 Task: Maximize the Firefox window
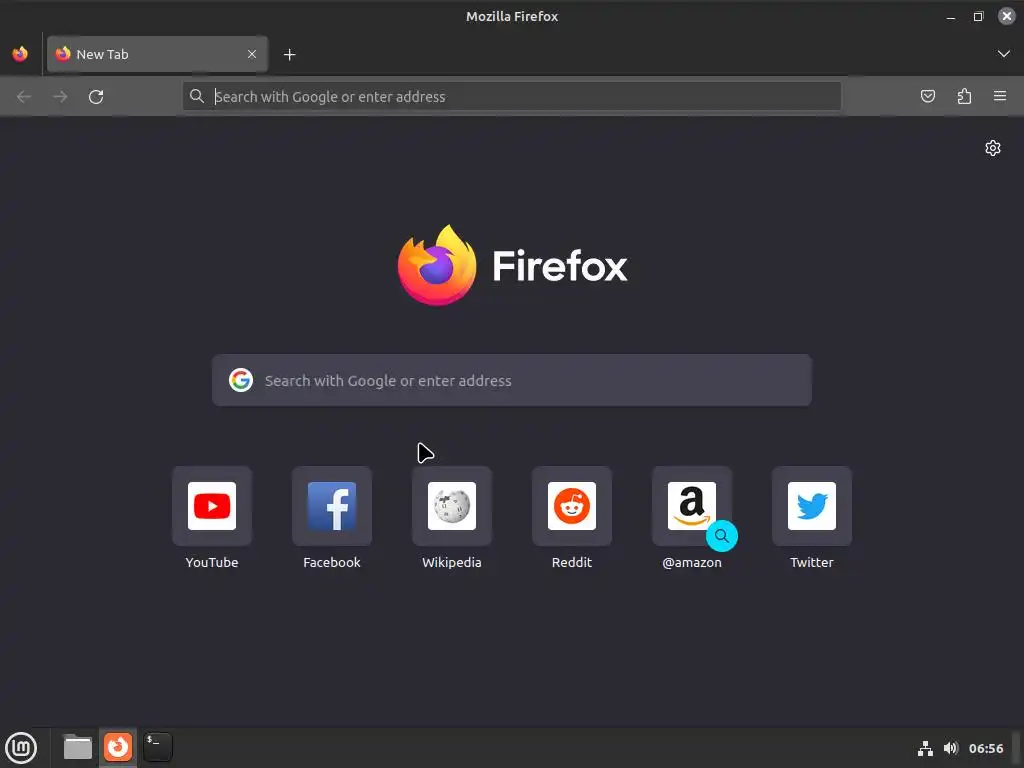point(978,16)
